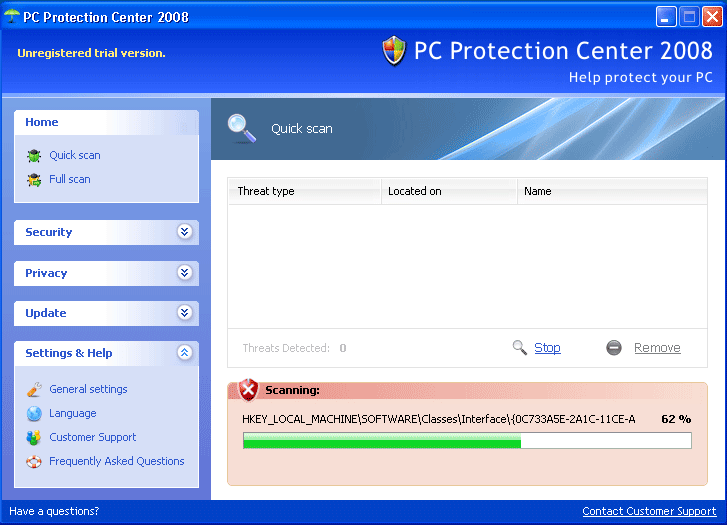Collapse the Settings & Help panel
Image resolution: width=727 pixels, height=525 pixels.
click(184, 353)
